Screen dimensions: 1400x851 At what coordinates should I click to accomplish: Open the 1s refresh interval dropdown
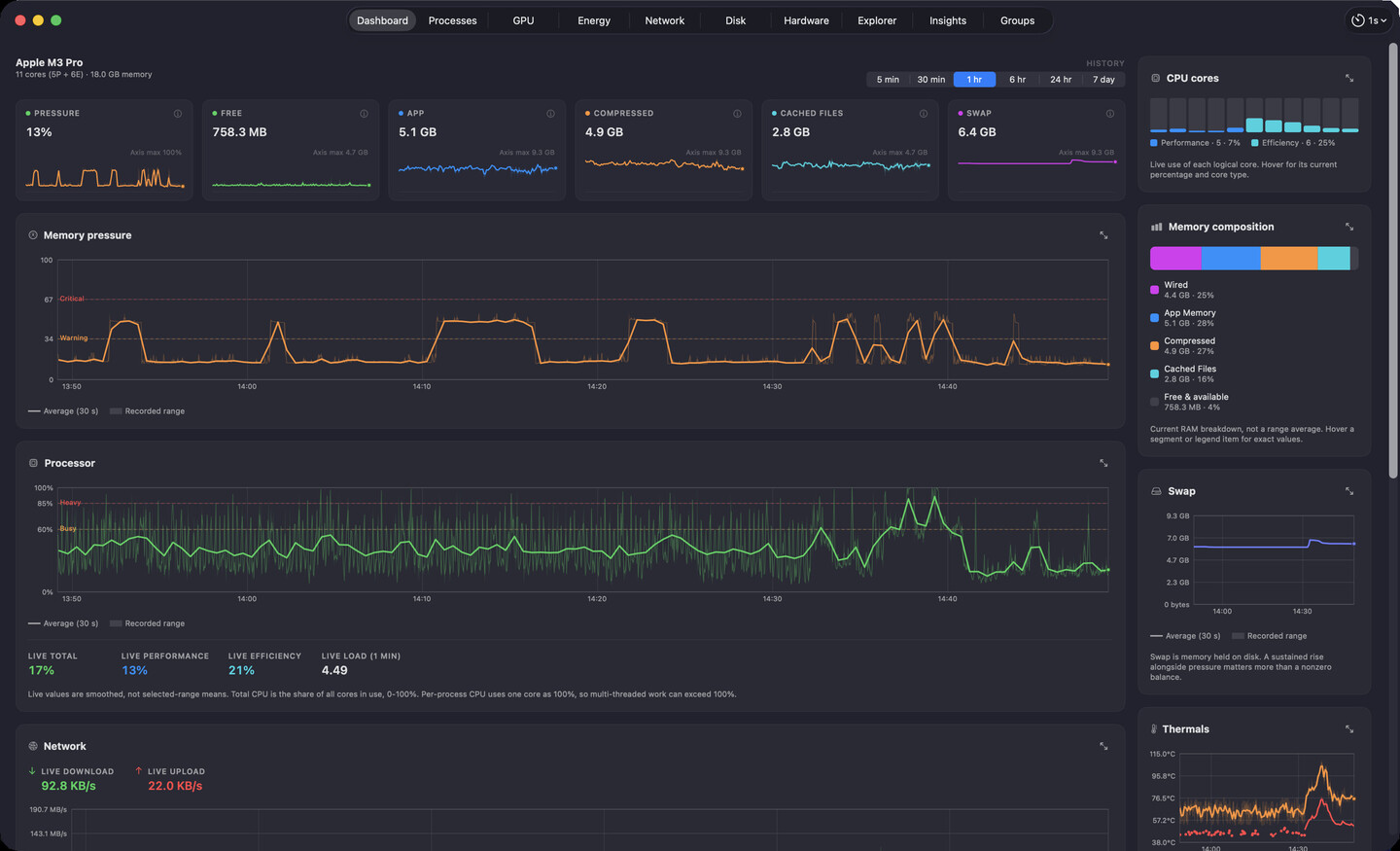[x=1369, y=20]
